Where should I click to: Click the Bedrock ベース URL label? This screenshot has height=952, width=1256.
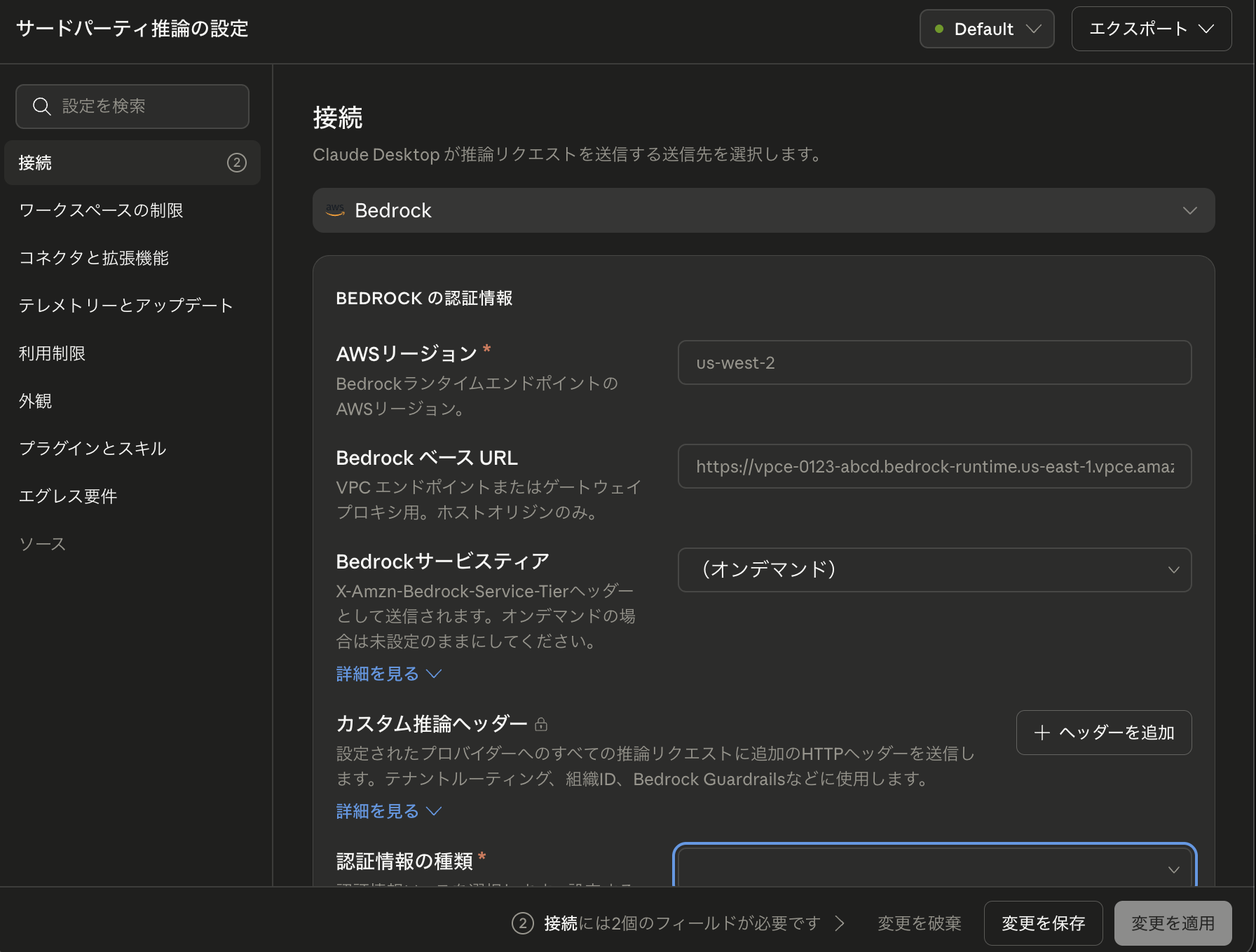click(x=427, y=458)
